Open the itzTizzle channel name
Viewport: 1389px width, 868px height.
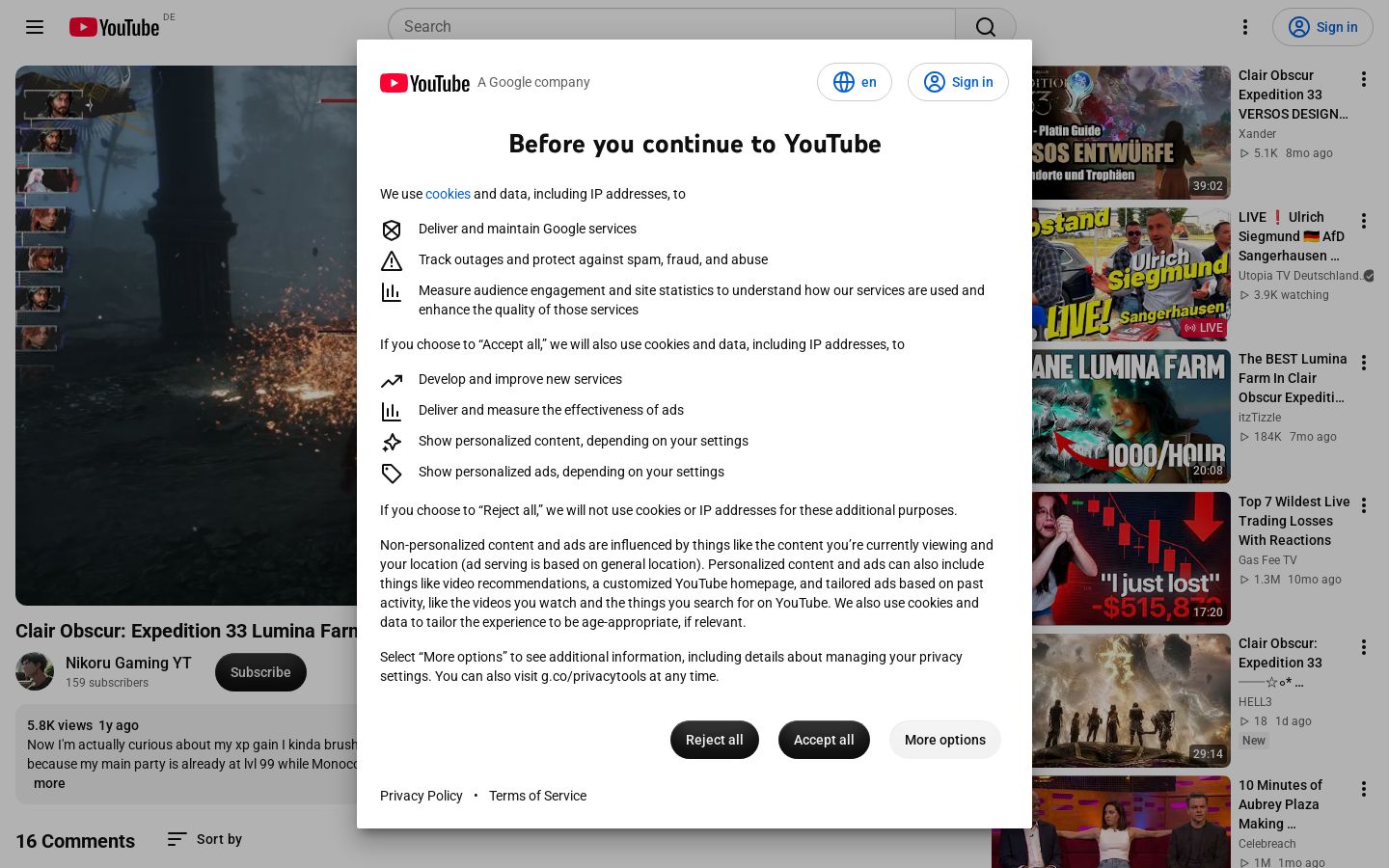(x=1260, y=418)
